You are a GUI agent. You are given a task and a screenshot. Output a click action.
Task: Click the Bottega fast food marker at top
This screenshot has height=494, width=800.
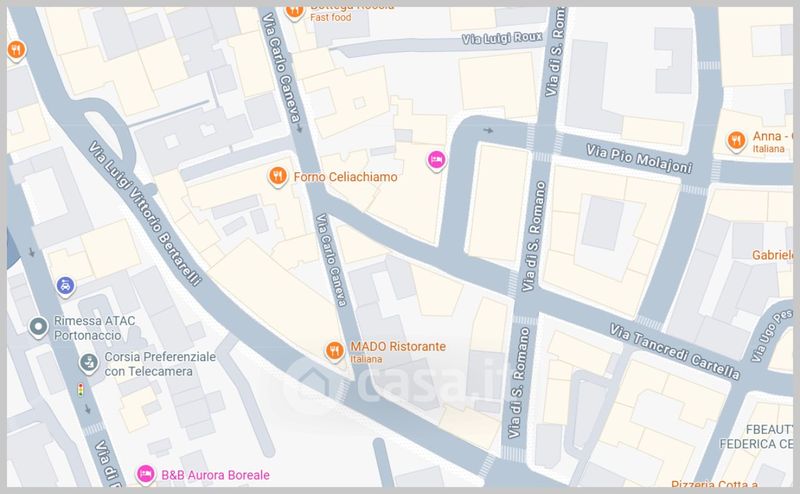click(x=294, y=12)
